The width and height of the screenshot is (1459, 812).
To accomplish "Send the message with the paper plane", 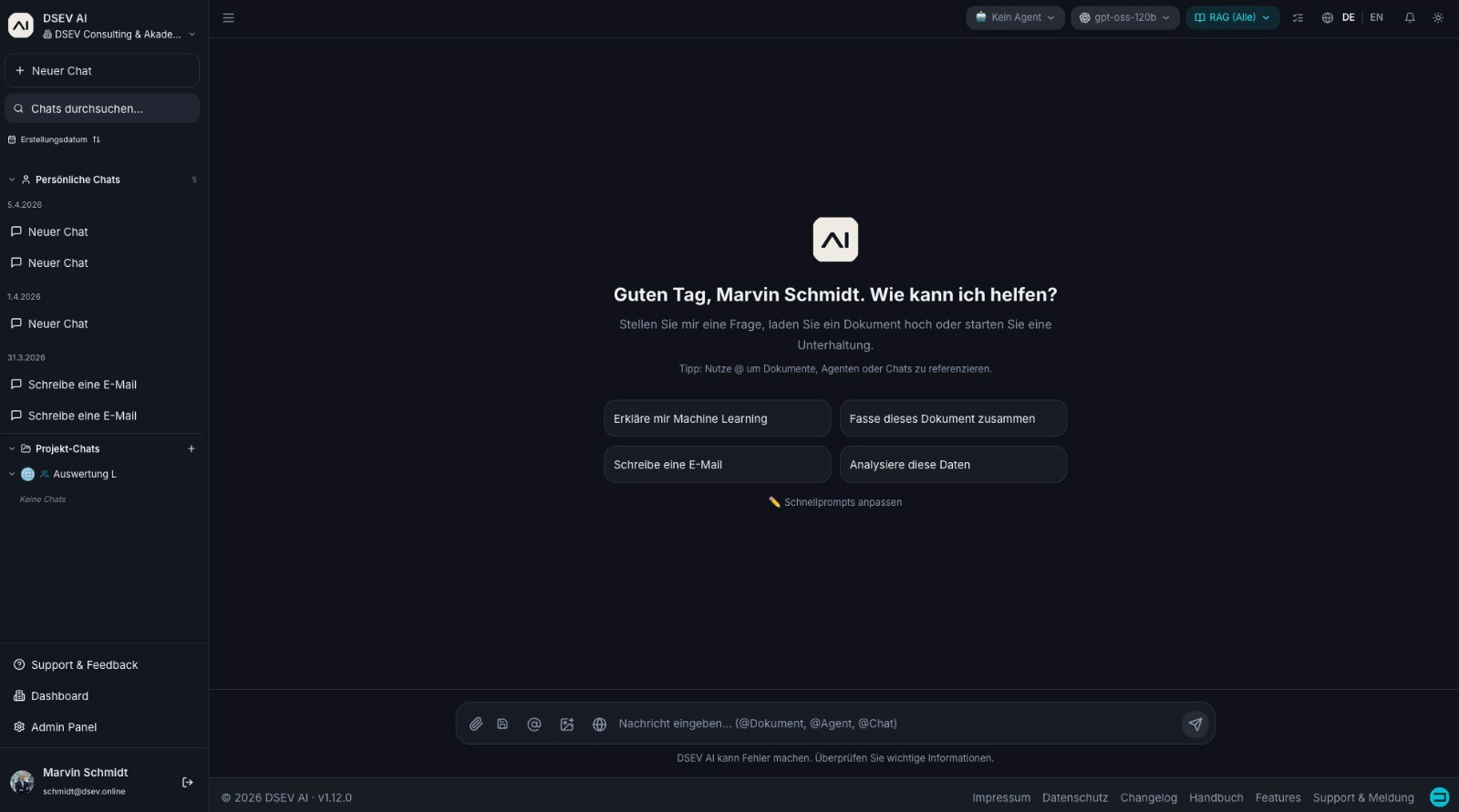I will pyautogui.click(x=1195, y=724).
